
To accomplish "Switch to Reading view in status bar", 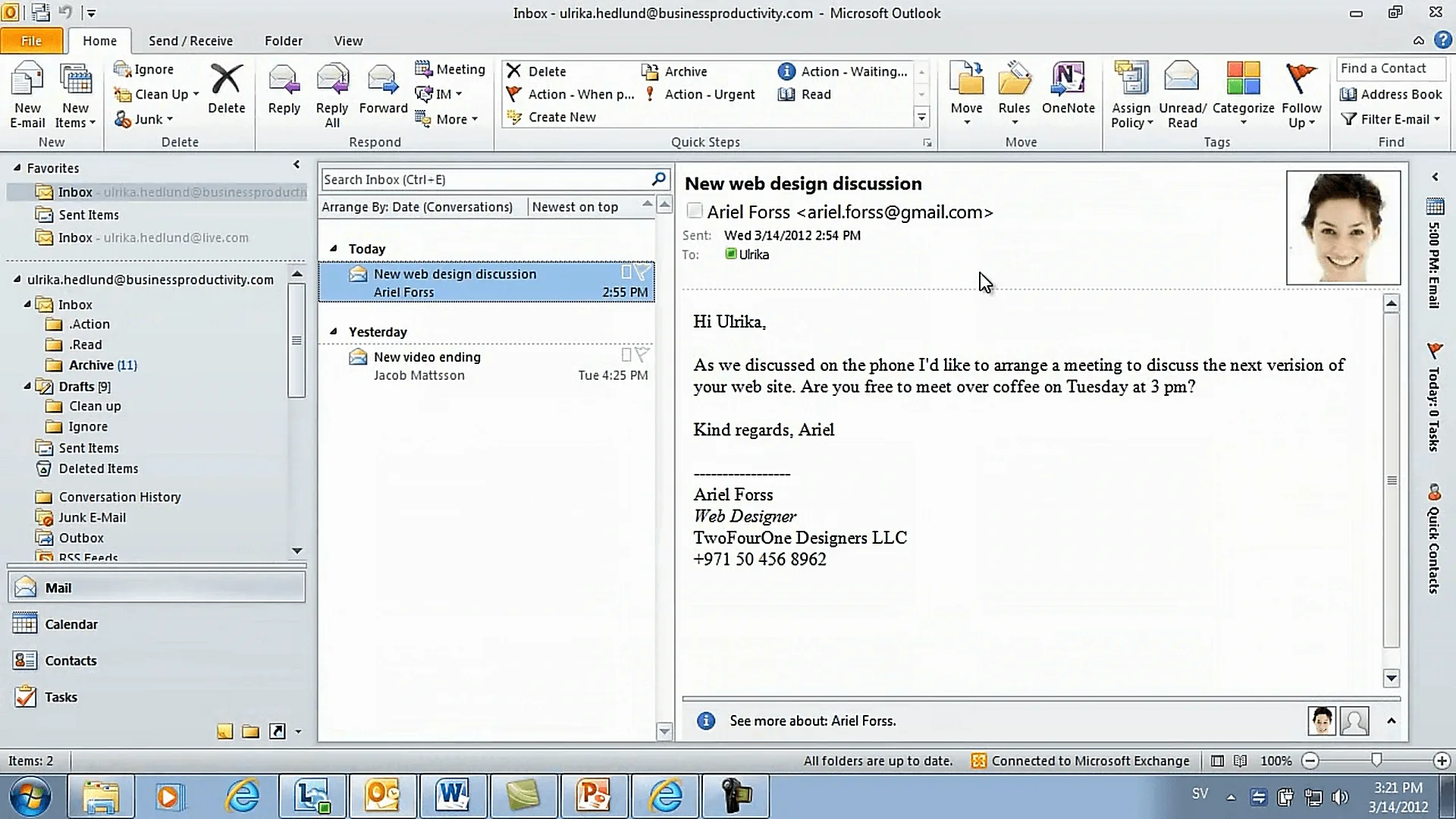I will pyautogui.click(x=1241, y=761).
